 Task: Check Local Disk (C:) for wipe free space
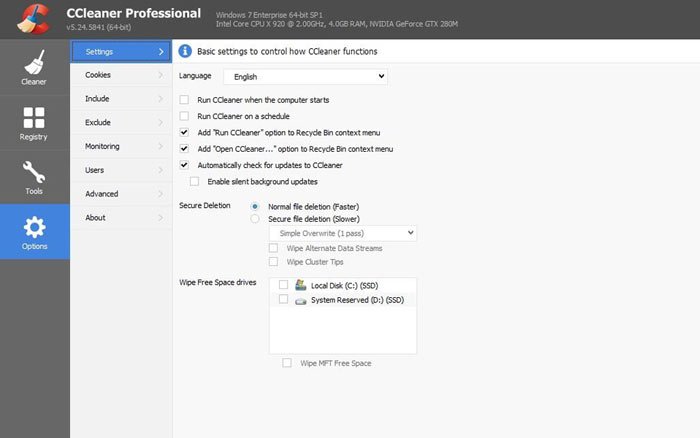[x=283, y=284]
